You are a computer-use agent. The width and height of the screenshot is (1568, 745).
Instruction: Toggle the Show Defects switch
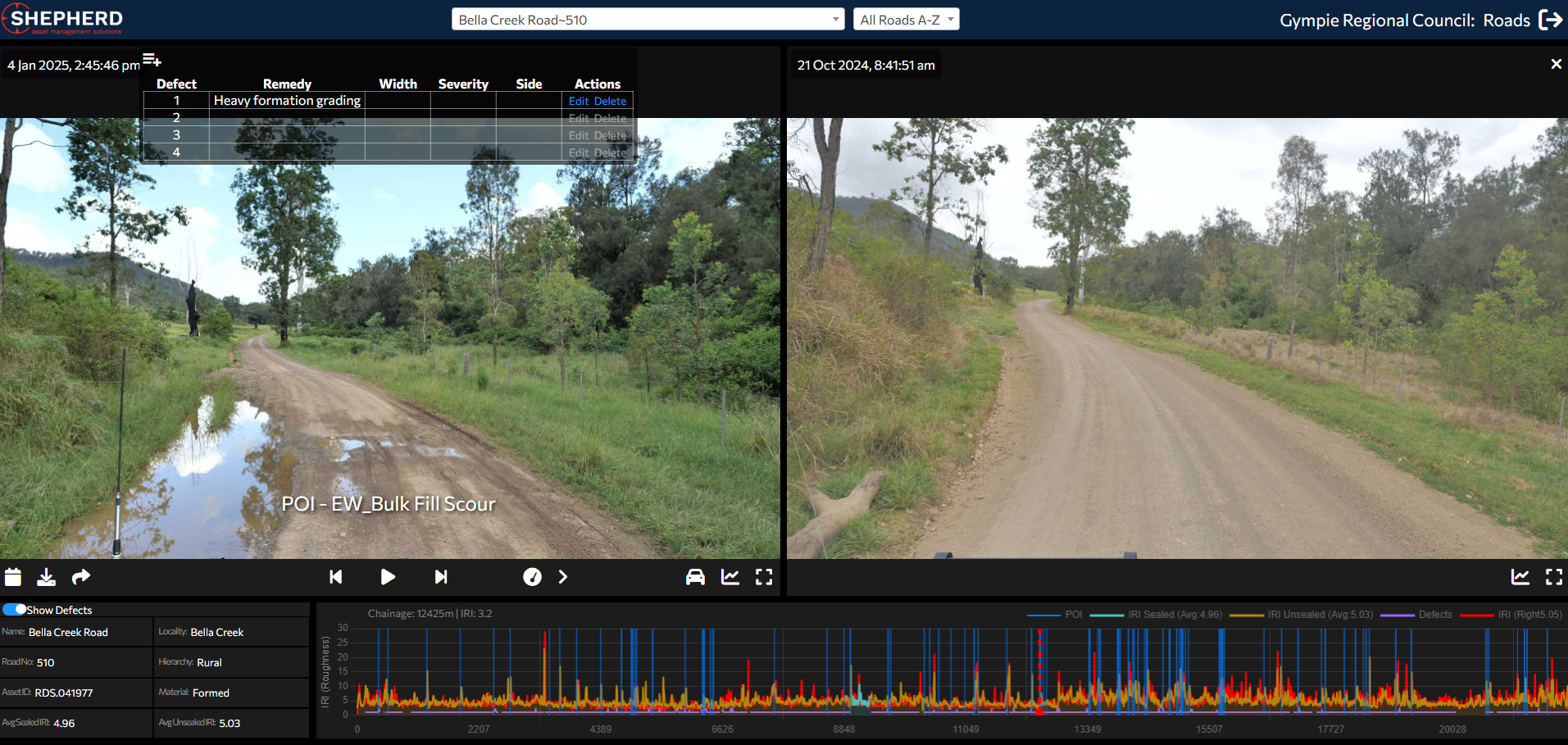point(15,610)
